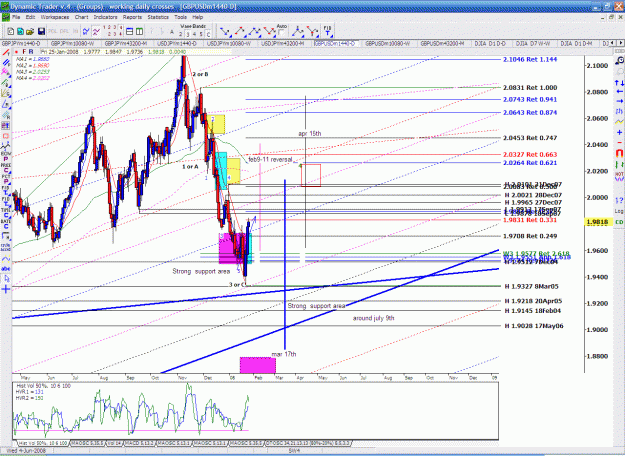625x456 pixels.
Task: Switch to GBPUSDm43200-M chart tab
Action: (442, 43)
